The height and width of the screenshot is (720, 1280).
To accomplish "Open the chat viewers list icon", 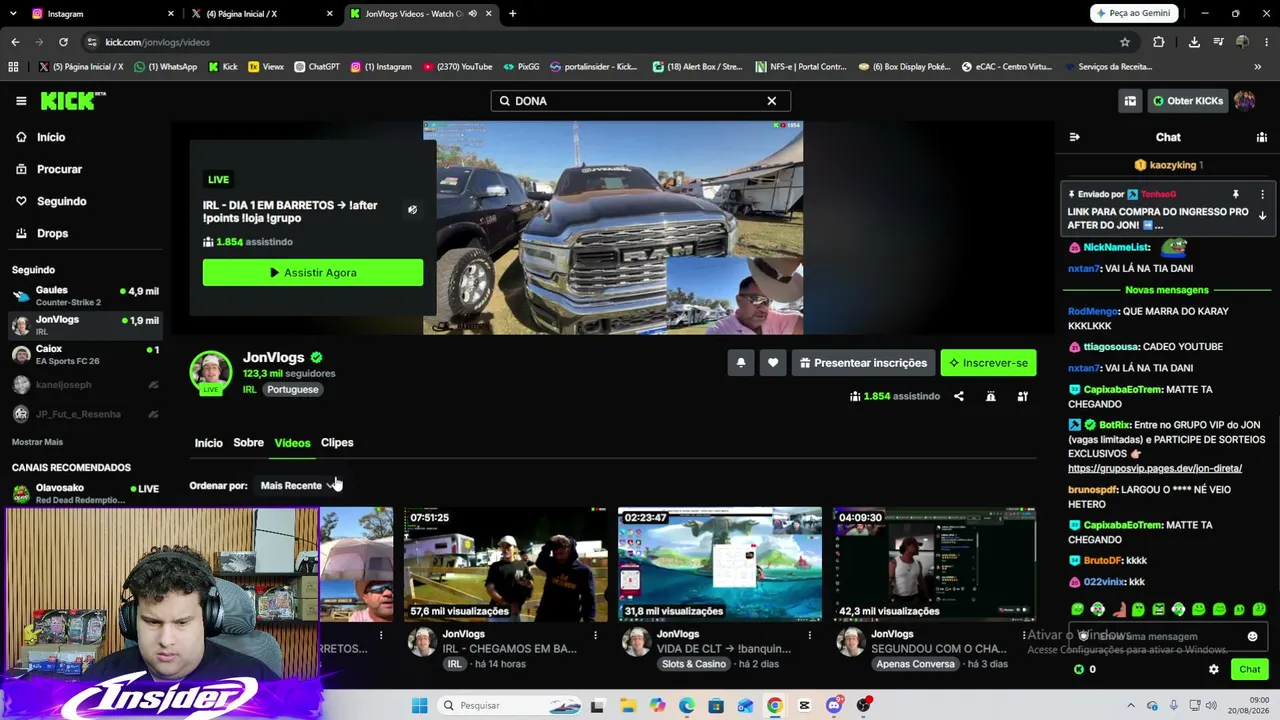I will click(1262, 137).
